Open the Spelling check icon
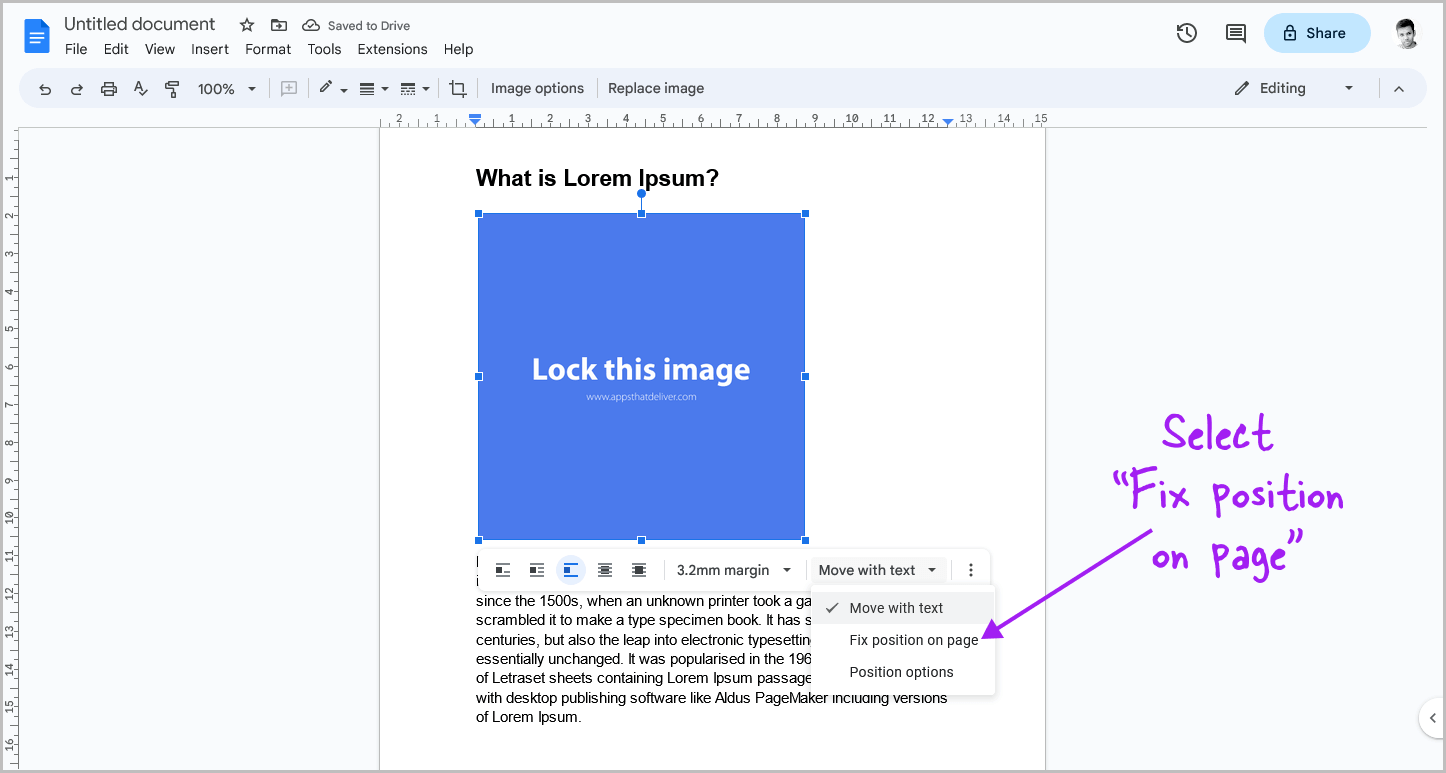The width and height of the screenshot is (1446, 773). tap(140, 88)
